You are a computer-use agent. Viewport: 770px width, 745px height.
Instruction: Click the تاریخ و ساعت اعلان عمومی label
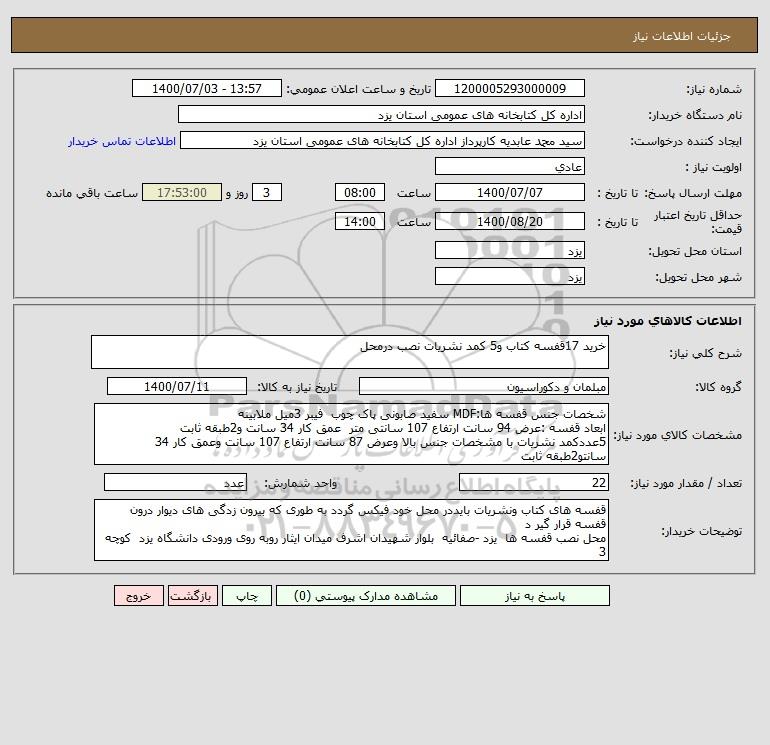[358, 89]
